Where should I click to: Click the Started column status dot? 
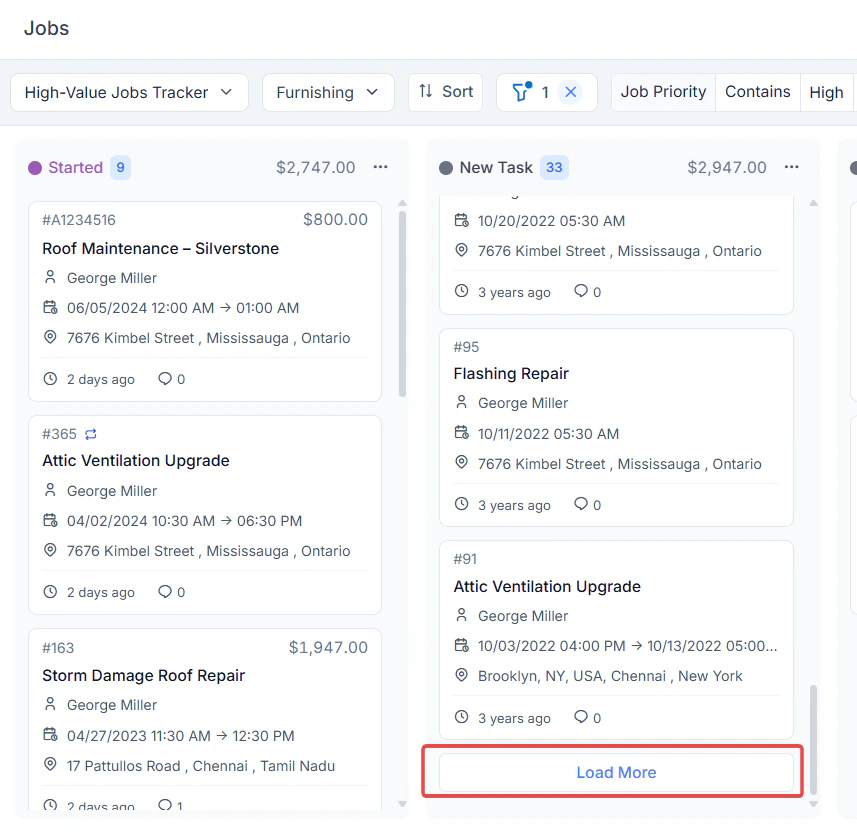[35, 168]
